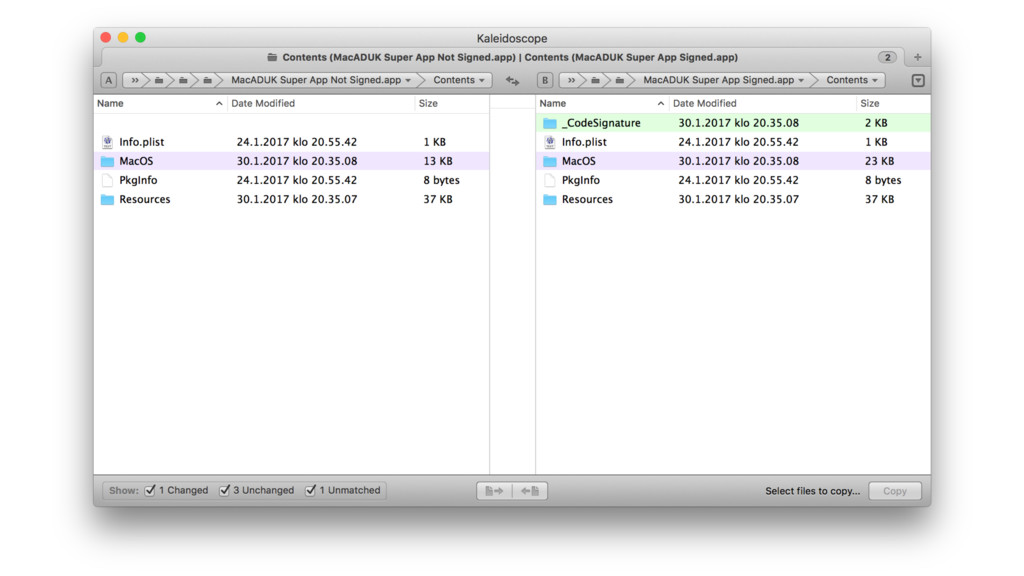
Task: Add a new tab with plus button
Action: coord(918,57)
